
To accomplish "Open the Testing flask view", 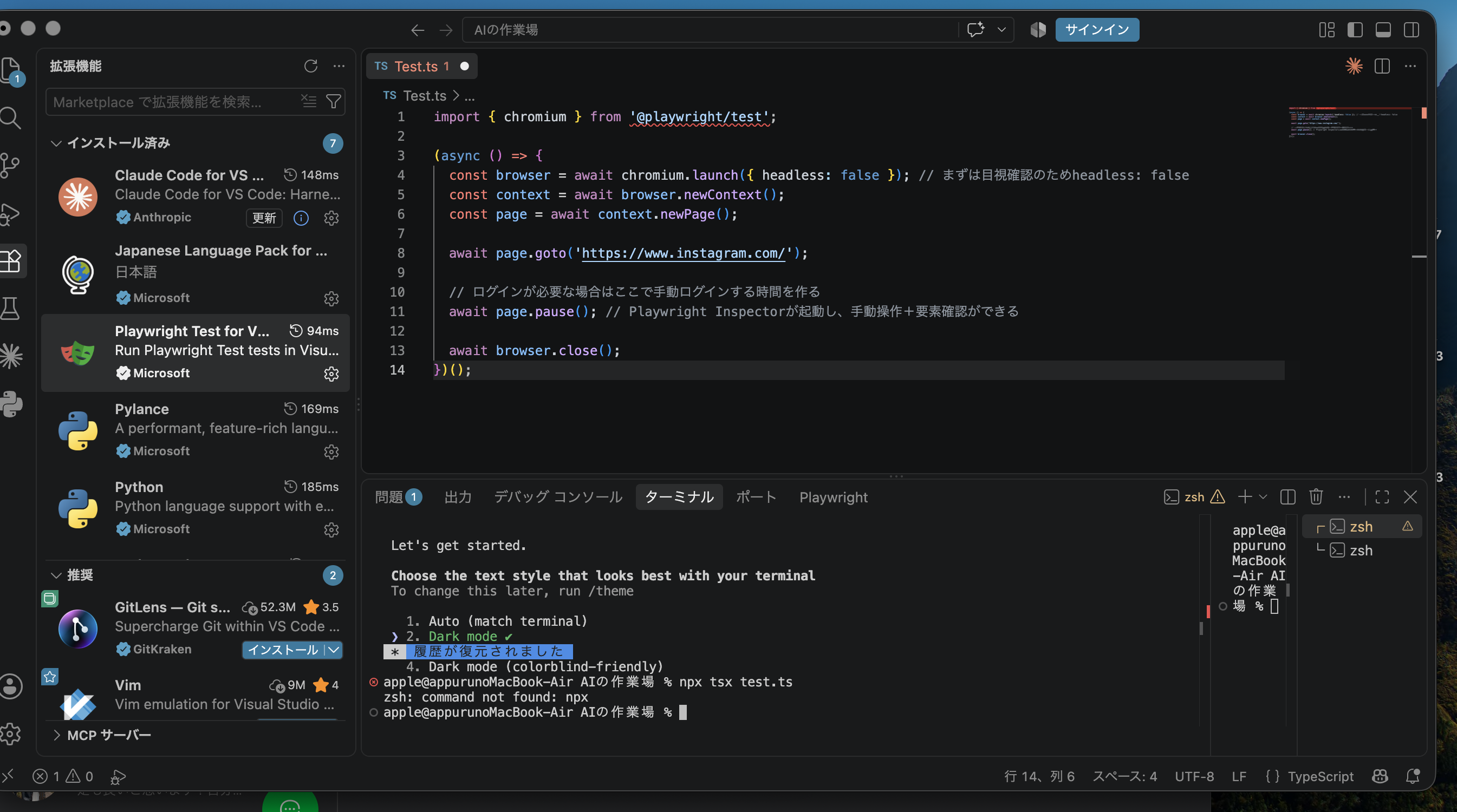I will pos(10,308).
